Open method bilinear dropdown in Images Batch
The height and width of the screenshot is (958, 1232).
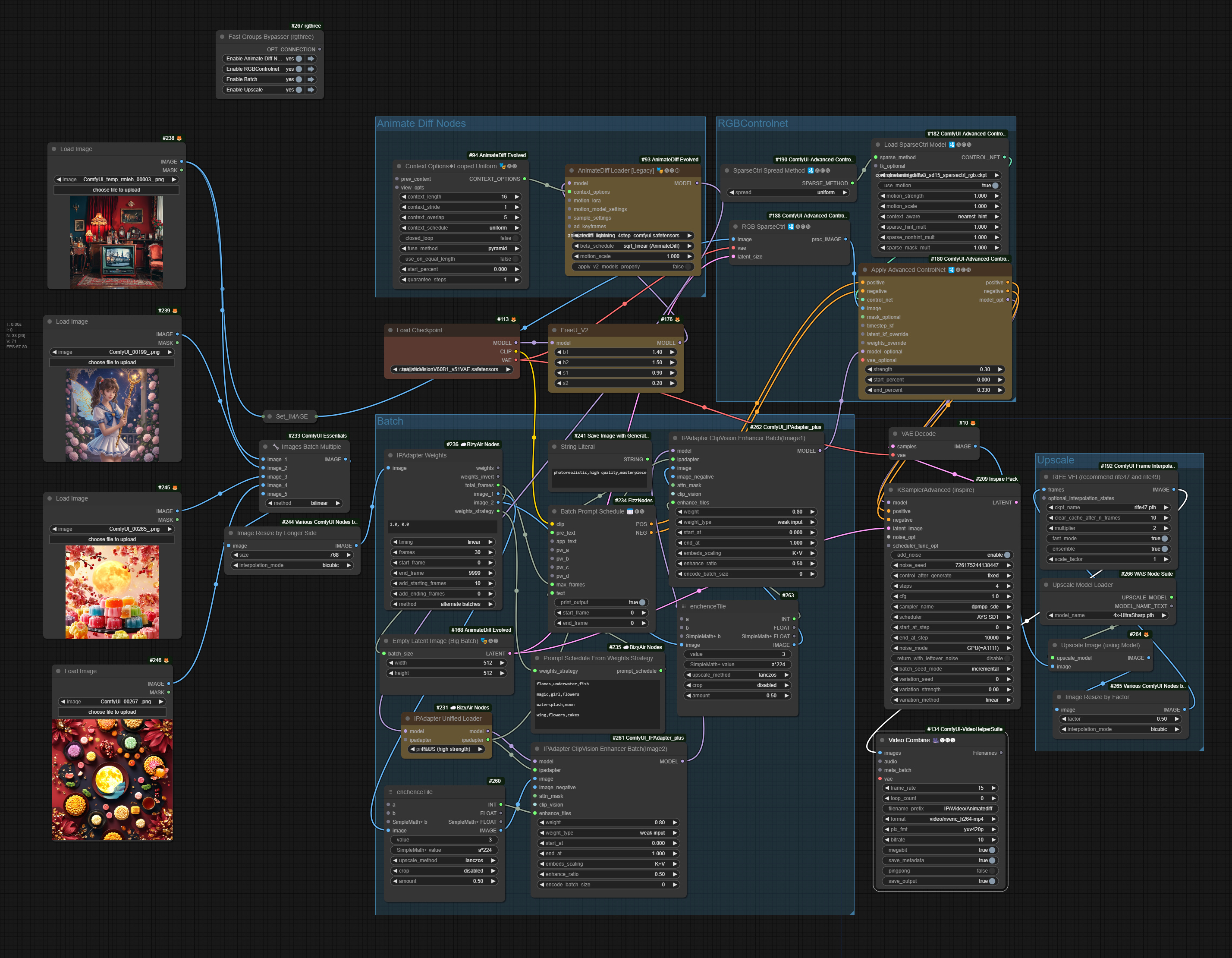pyautogui.click(x=305, y=503)
